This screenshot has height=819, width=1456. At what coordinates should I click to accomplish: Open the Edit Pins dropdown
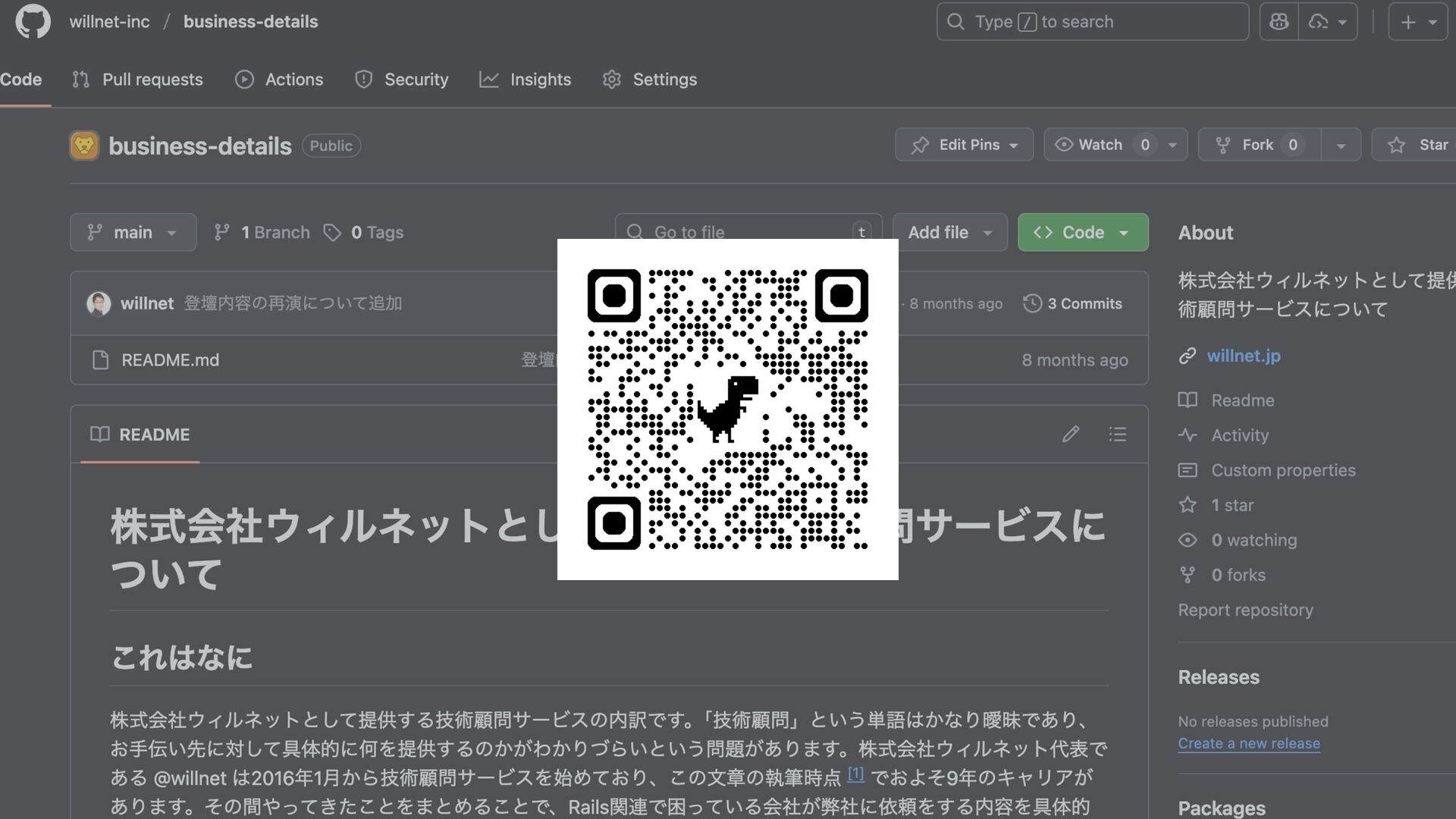coord(964,145)
